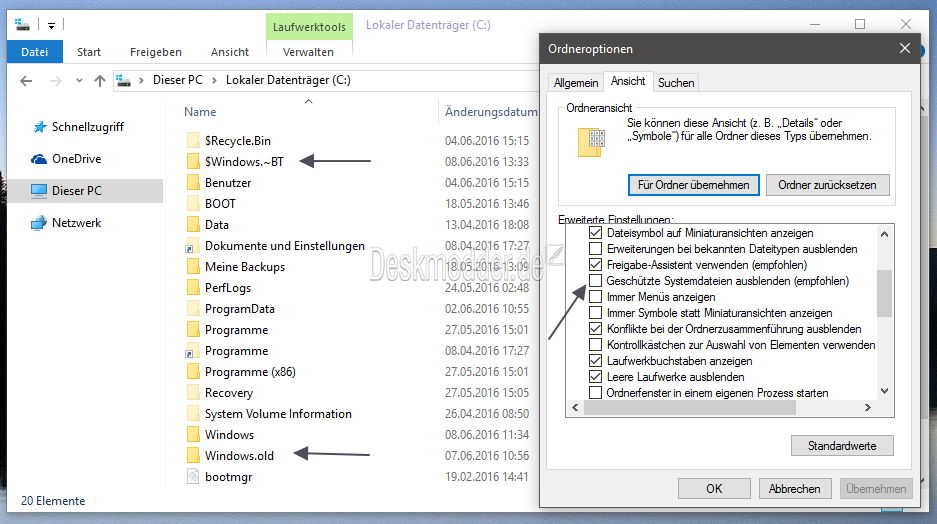Click sort arrow above Name column
This screenshot has width=937, height=524.
pos(308,102)
